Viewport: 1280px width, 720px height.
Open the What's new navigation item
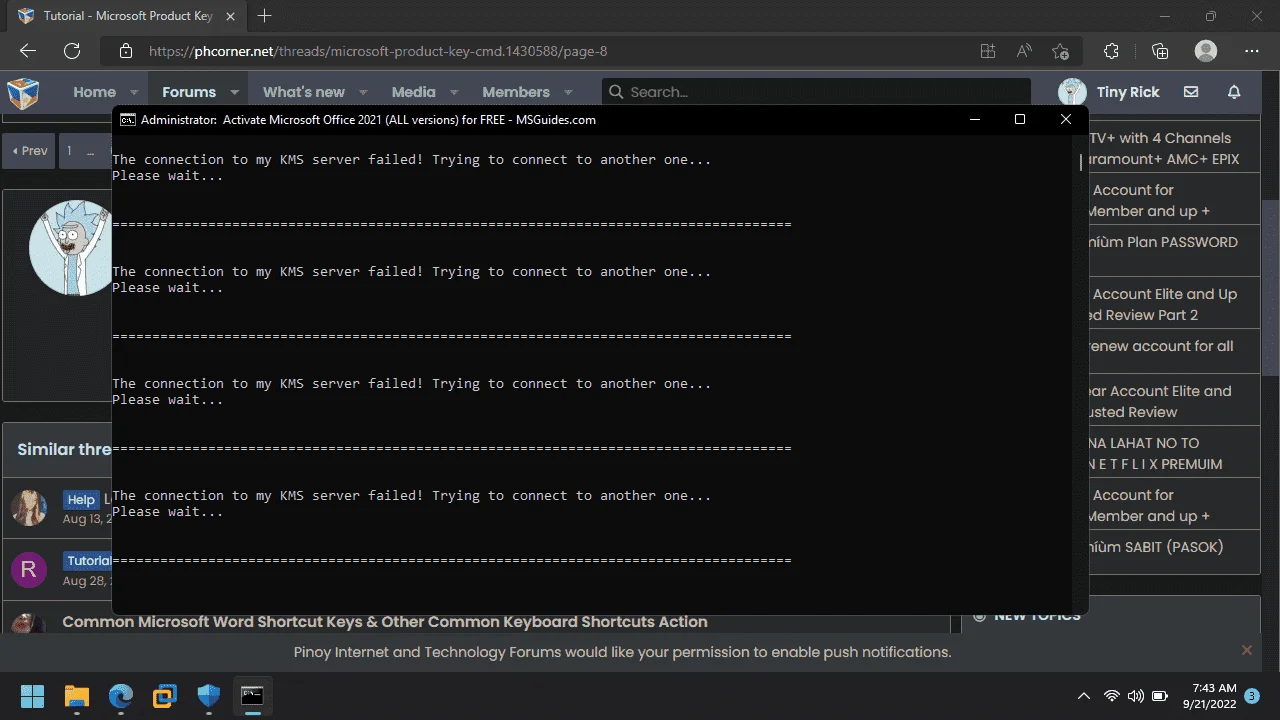click(x=304, y=92)
